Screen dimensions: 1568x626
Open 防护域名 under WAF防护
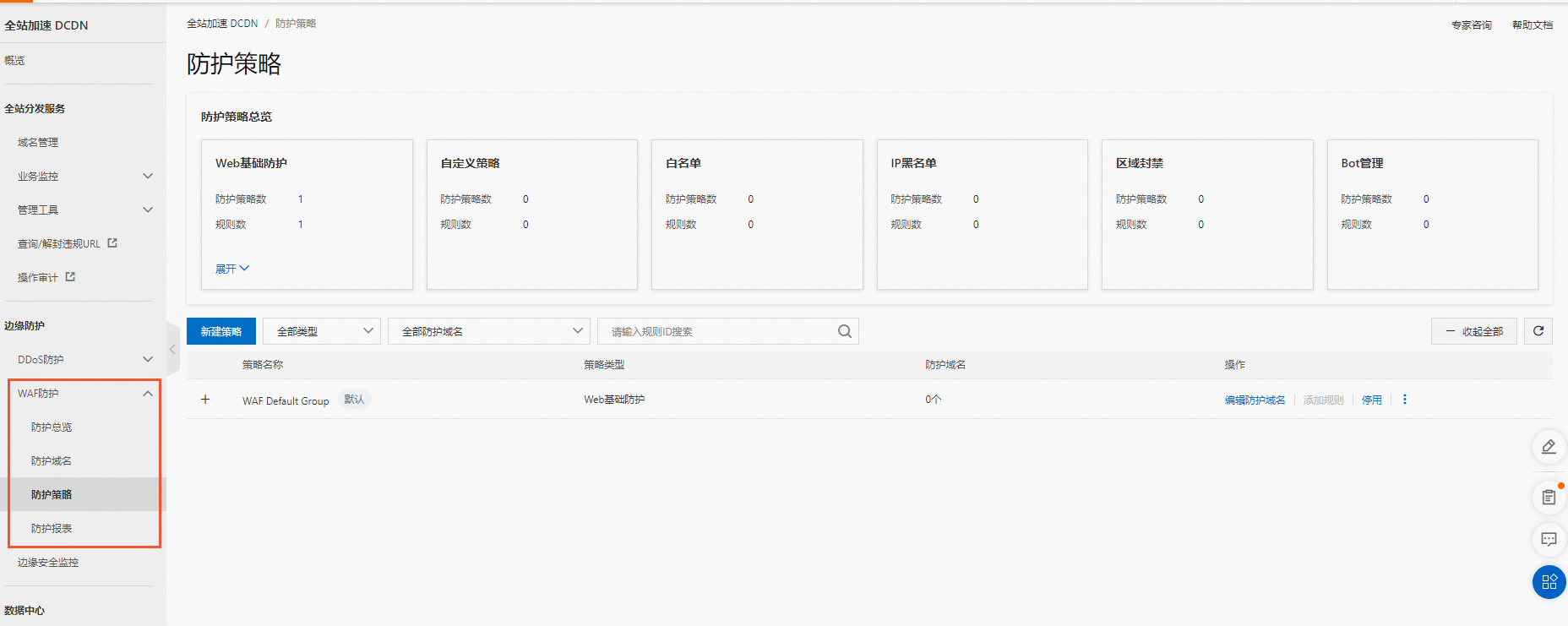(52, 461)
